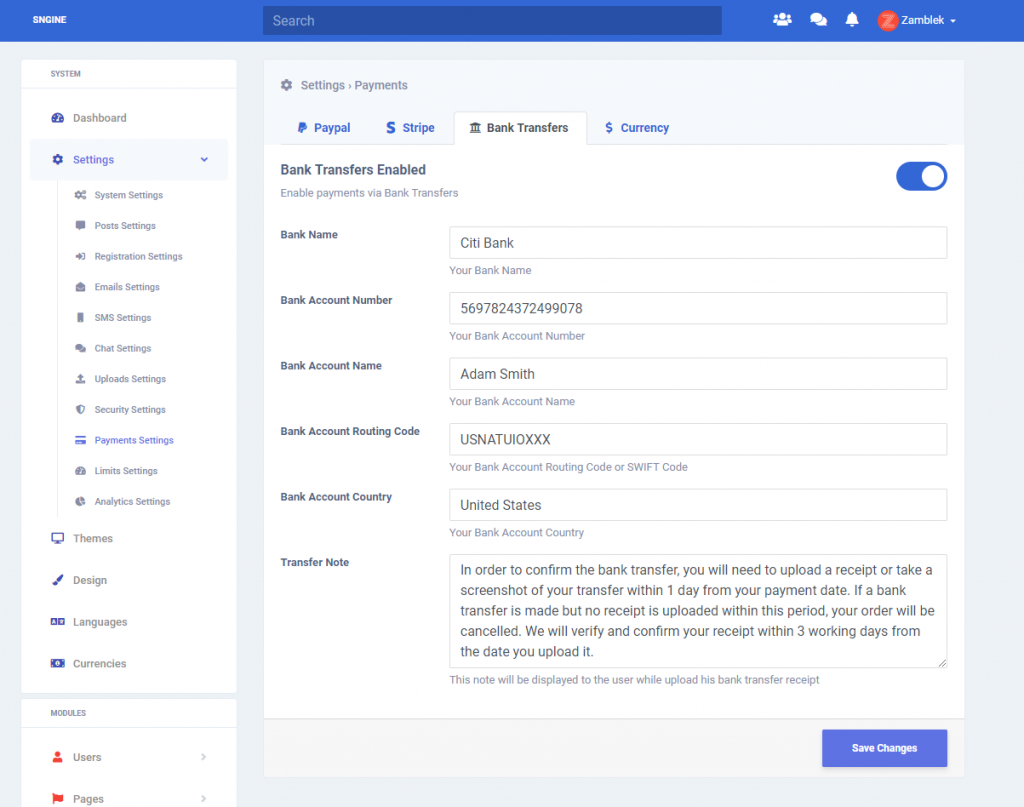Click the Settings gear icon in sidebar
1024x807 pixels.
[57, 159]
